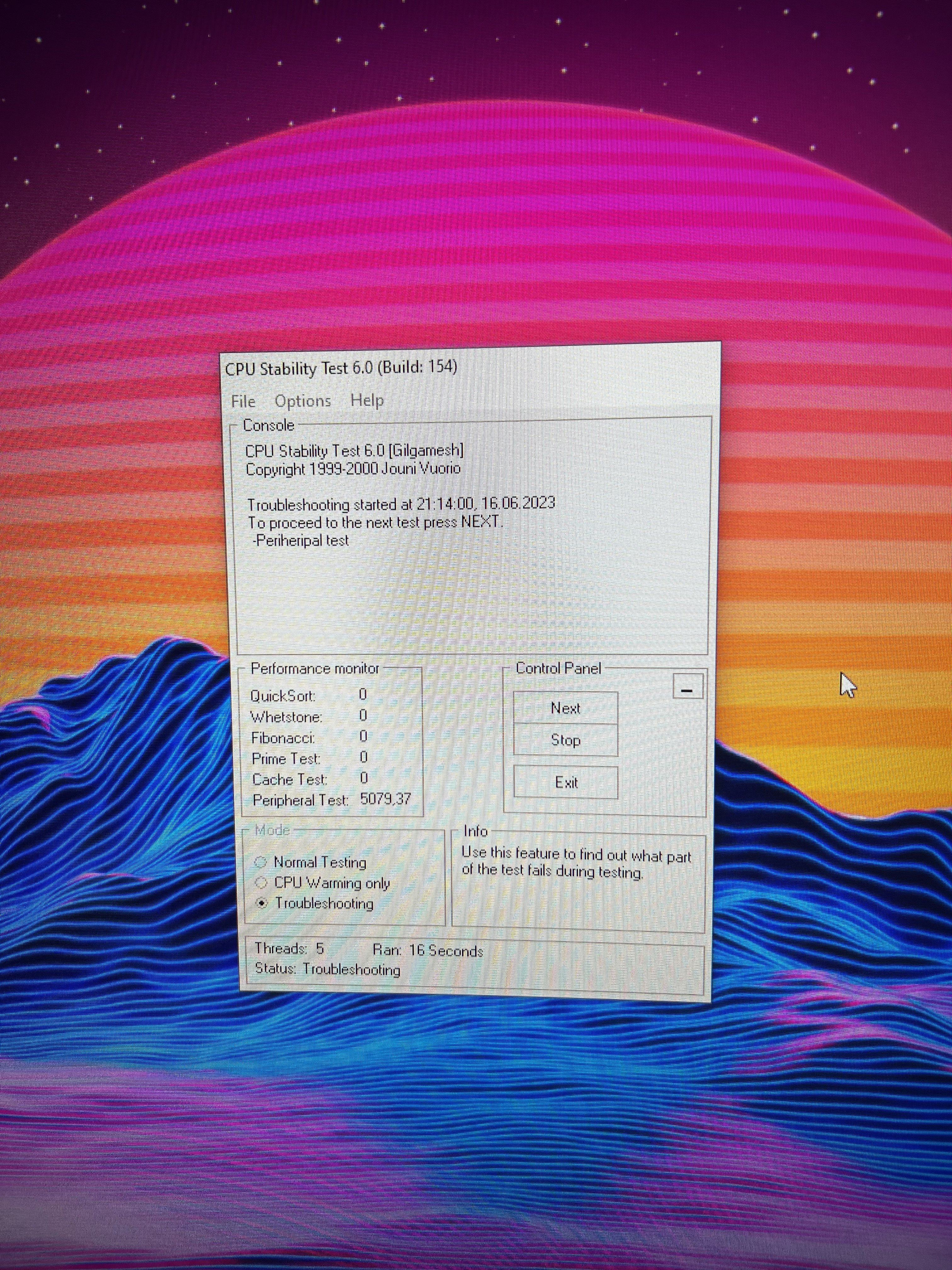Screen dimensions: 952x1270
Task: Click the 'Threads: 5' status entry
Action: click(x=289, y=948)
